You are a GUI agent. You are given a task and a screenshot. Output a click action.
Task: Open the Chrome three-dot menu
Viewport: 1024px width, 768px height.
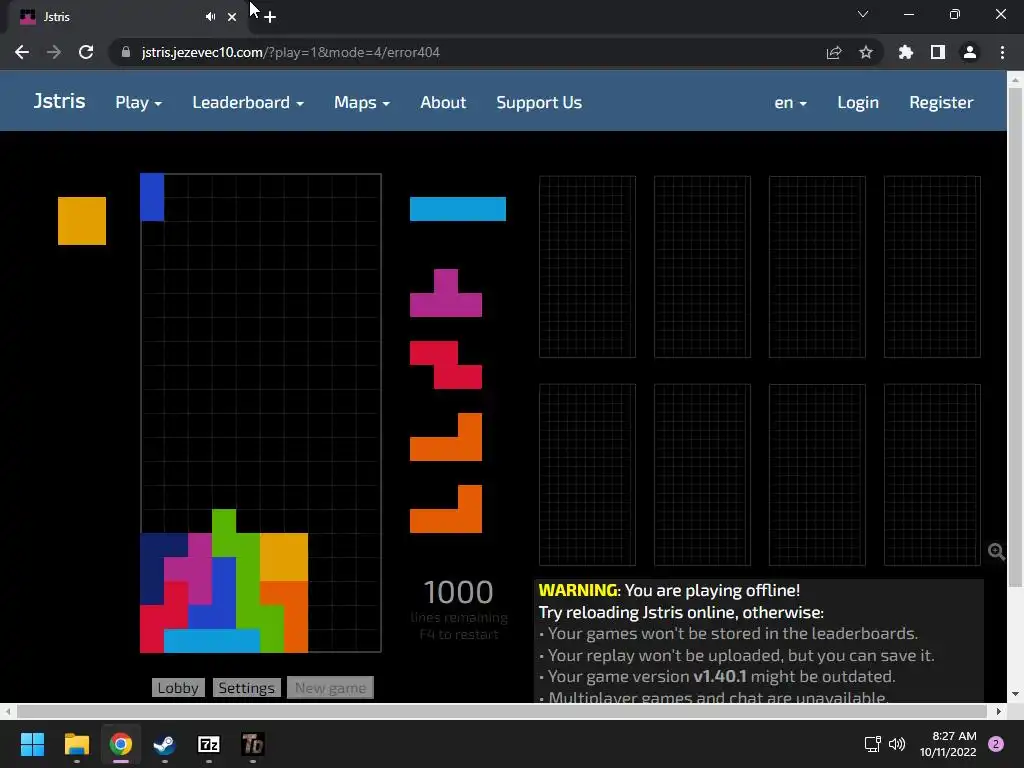1002,52
